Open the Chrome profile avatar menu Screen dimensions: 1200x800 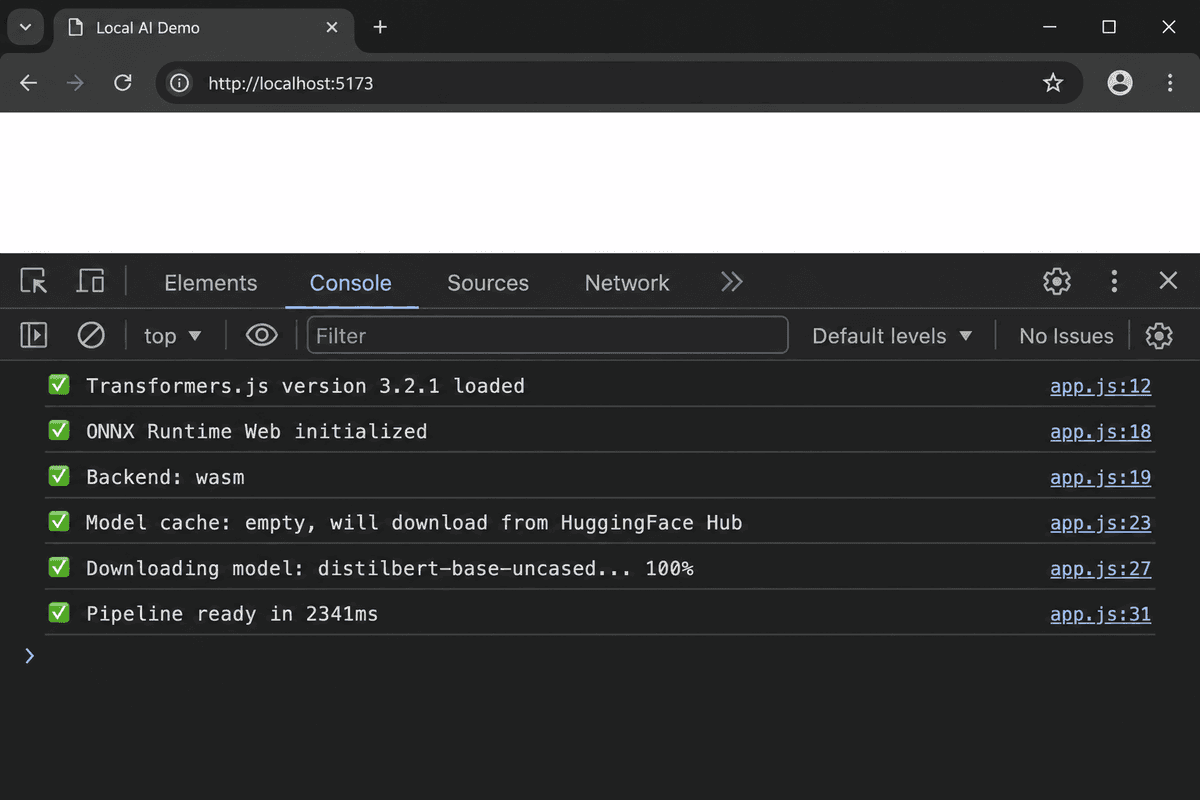point(1120,83)
